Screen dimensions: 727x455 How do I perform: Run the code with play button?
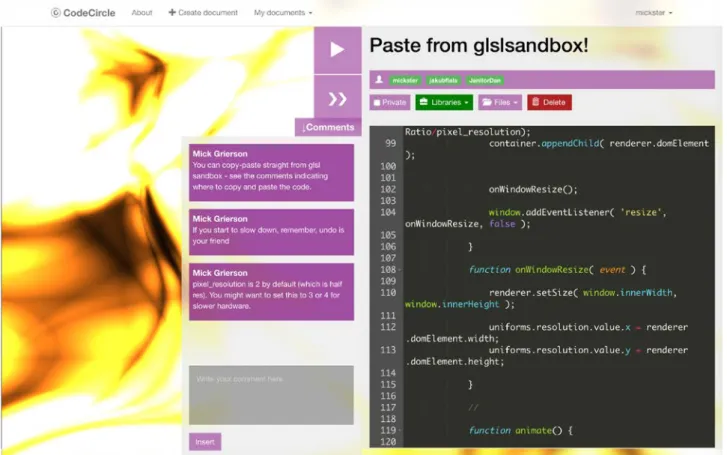pos(338,50)
